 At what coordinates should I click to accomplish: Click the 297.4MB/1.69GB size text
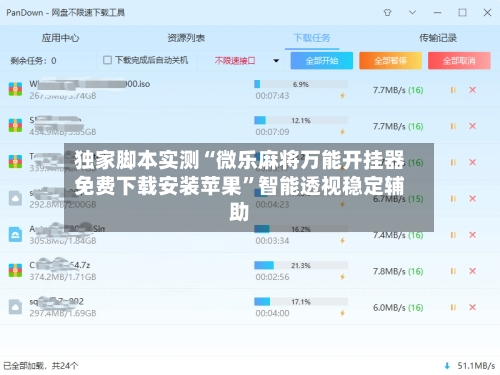(63, 313)
